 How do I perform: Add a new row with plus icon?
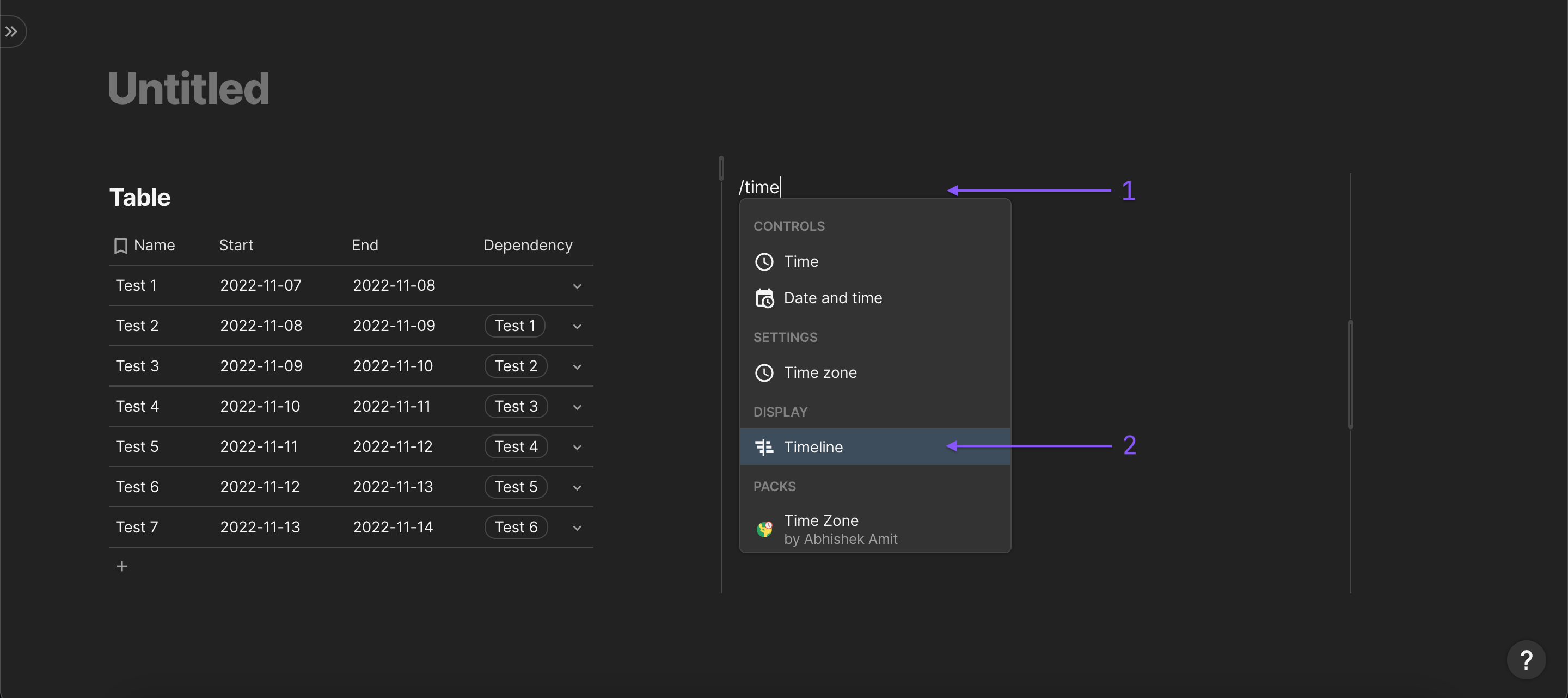click(122, 567)
